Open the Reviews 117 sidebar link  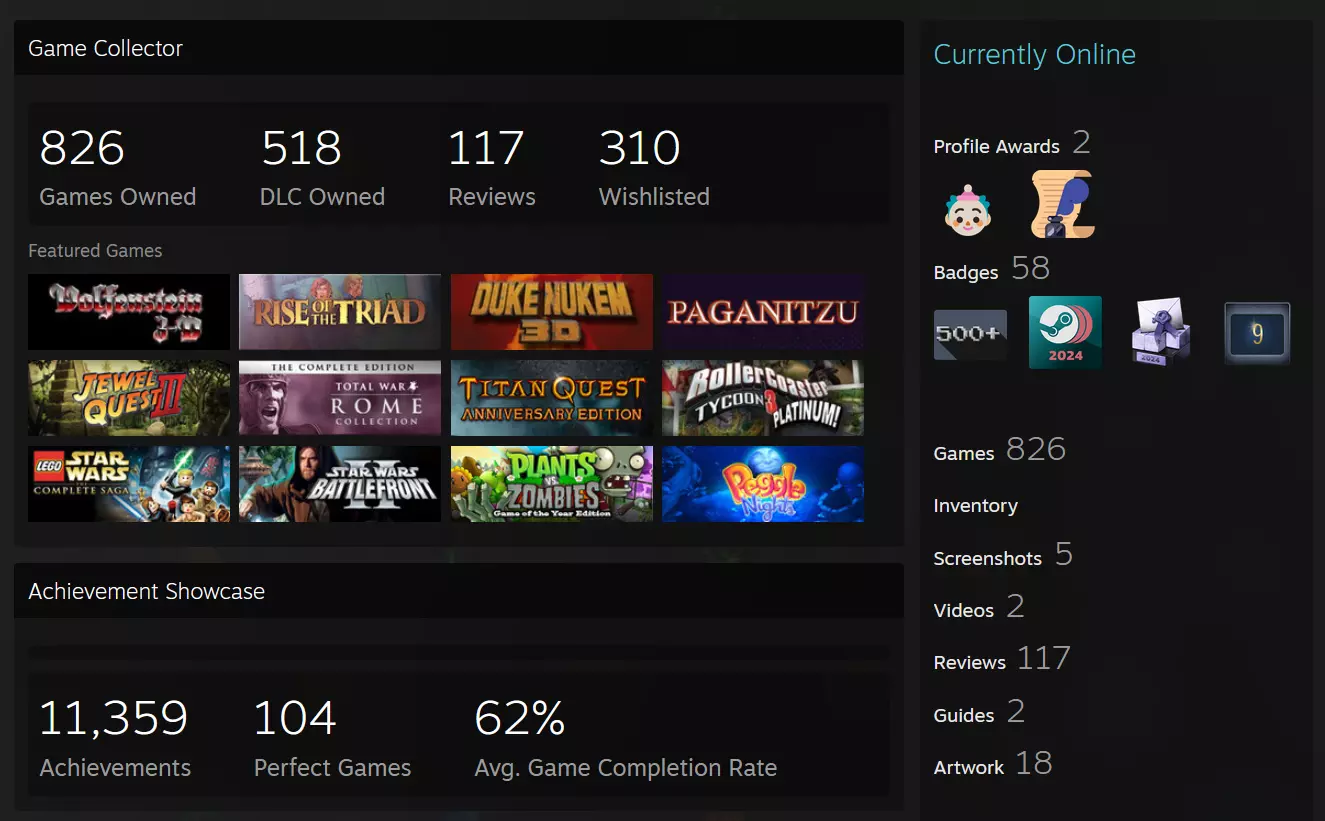tap(1002, 660)
